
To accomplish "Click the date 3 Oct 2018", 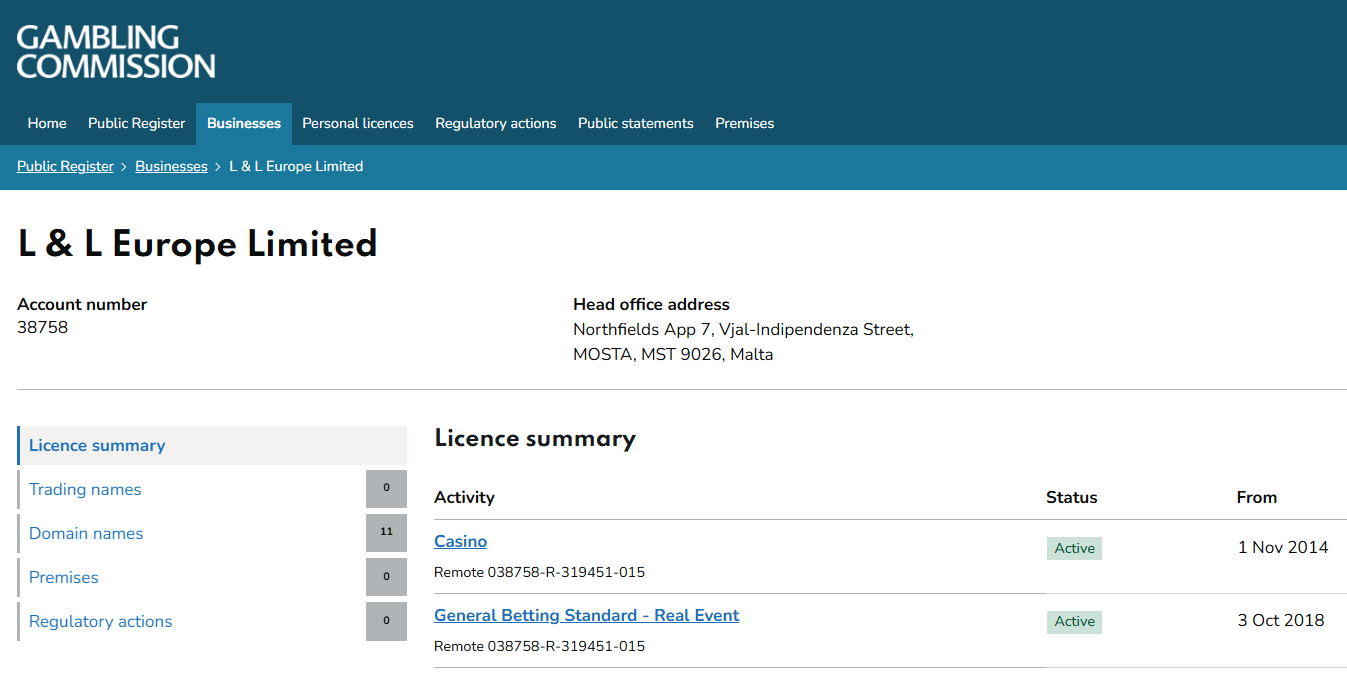I will click(1281, 620).
